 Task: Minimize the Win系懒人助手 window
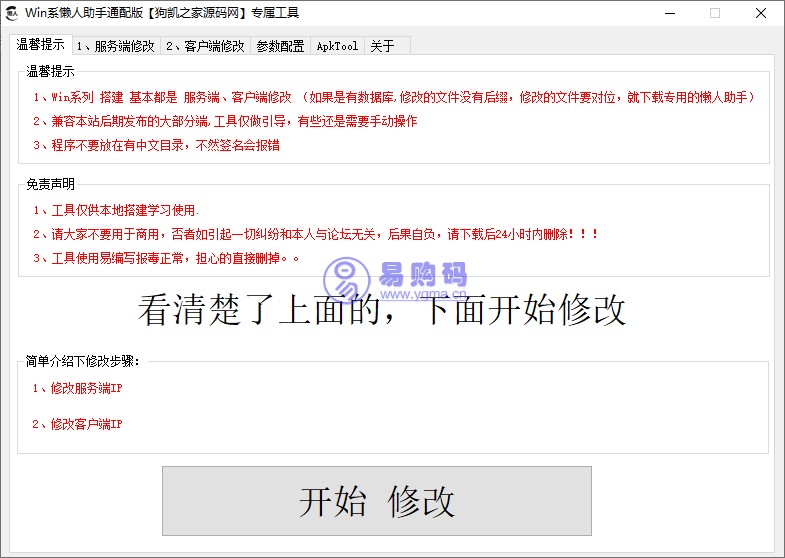[x=669, y=13]
